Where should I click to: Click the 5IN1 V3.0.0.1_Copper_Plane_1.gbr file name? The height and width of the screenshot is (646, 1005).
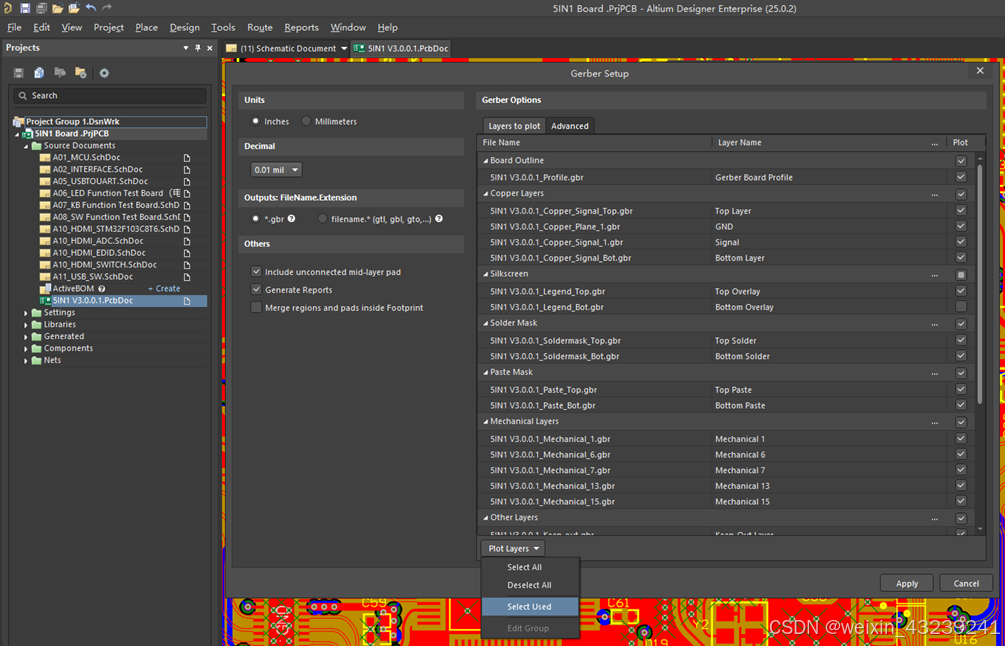(x=554, y=227)
